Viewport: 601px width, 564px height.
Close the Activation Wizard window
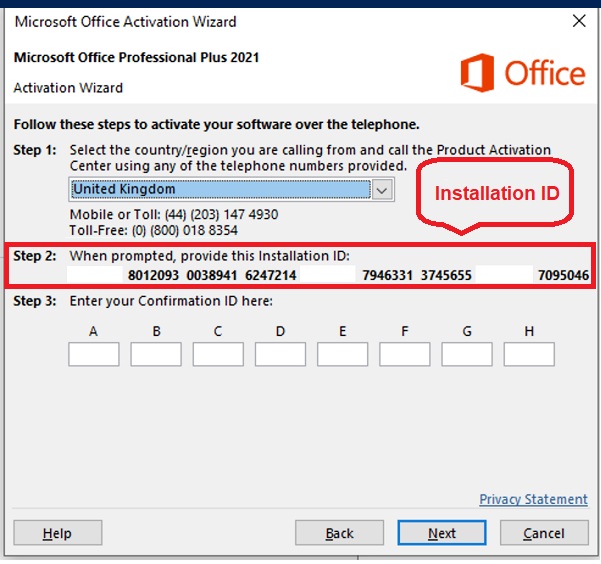pyautogui.click(x=578, y=20)
